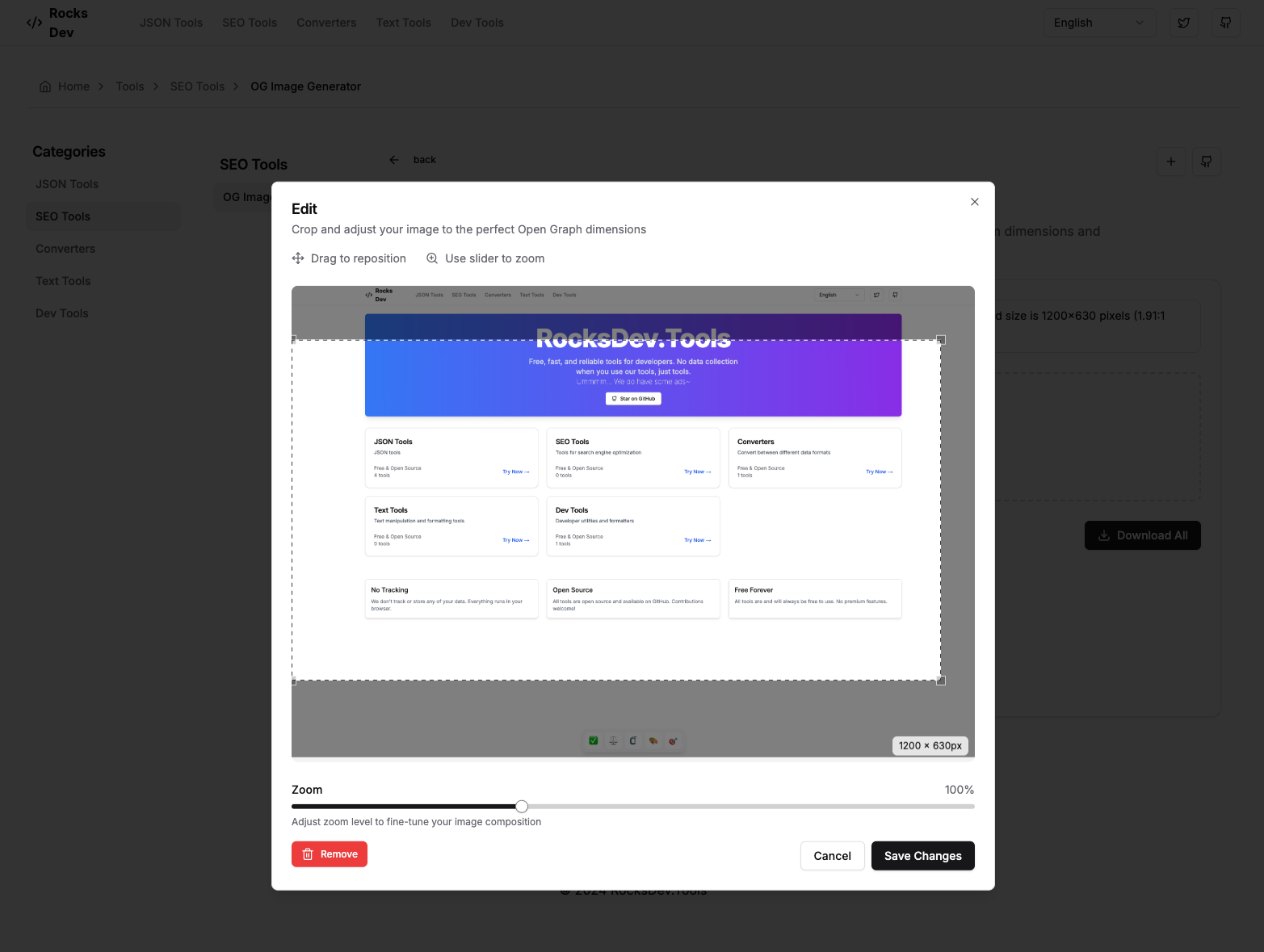Click the back link text
The width and height of the screenshot is (1264, 952).
(x=425, y=160)
